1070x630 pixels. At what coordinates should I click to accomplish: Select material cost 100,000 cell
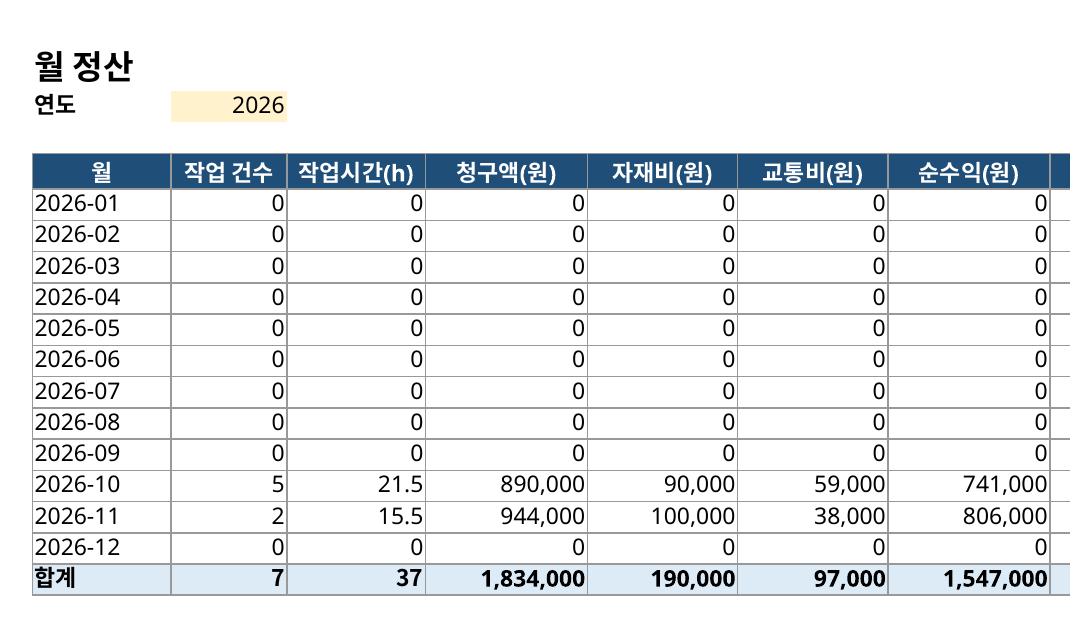click(x=662, y=517)
